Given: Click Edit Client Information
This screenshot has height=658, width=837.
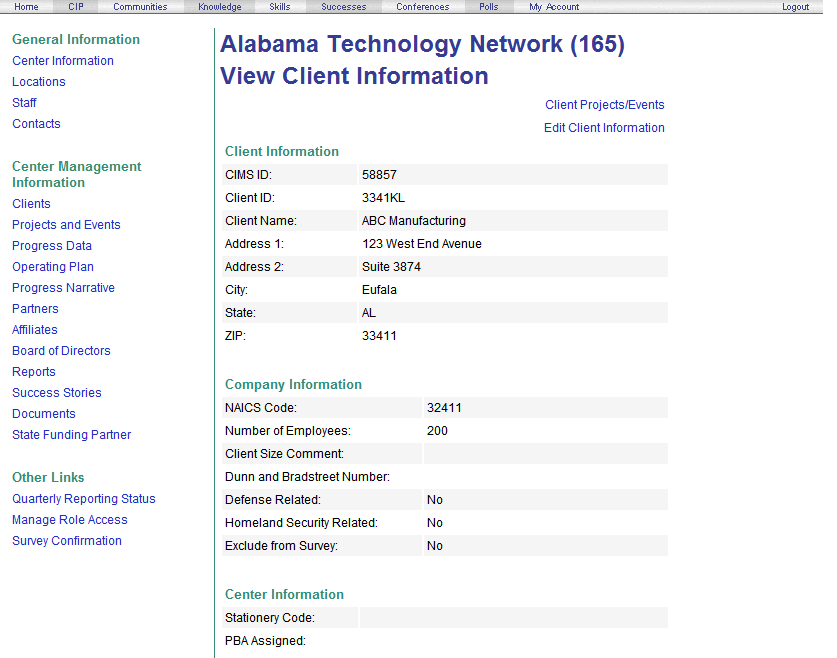Looking at the screenshot, I should pyautogui.click(x=604, y=128).
